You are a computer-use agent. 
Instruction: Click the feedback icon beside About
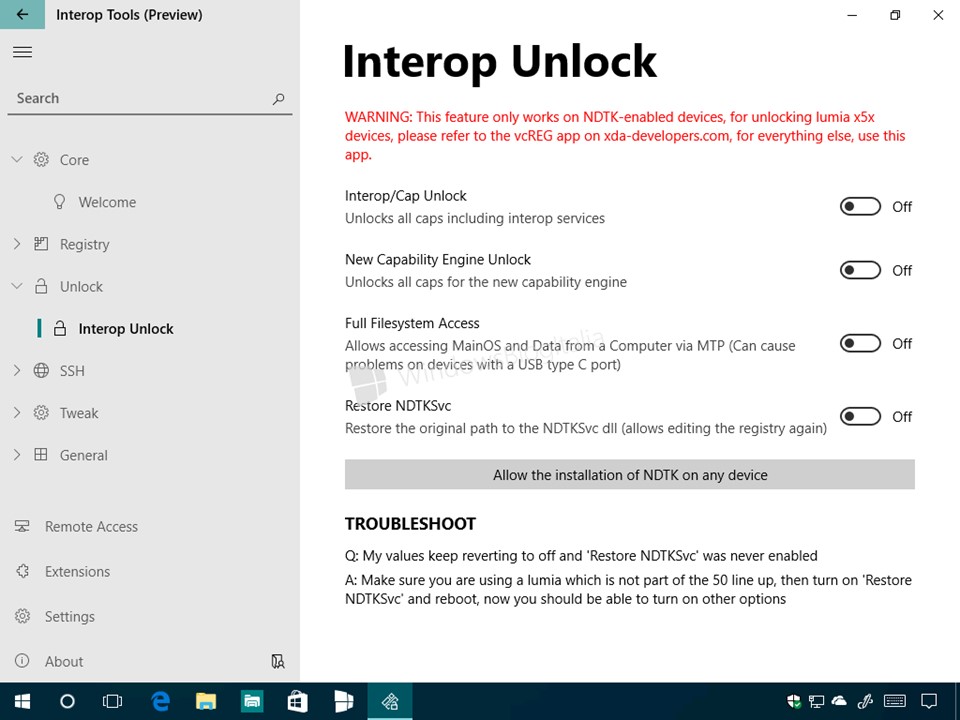coord(278,661)
